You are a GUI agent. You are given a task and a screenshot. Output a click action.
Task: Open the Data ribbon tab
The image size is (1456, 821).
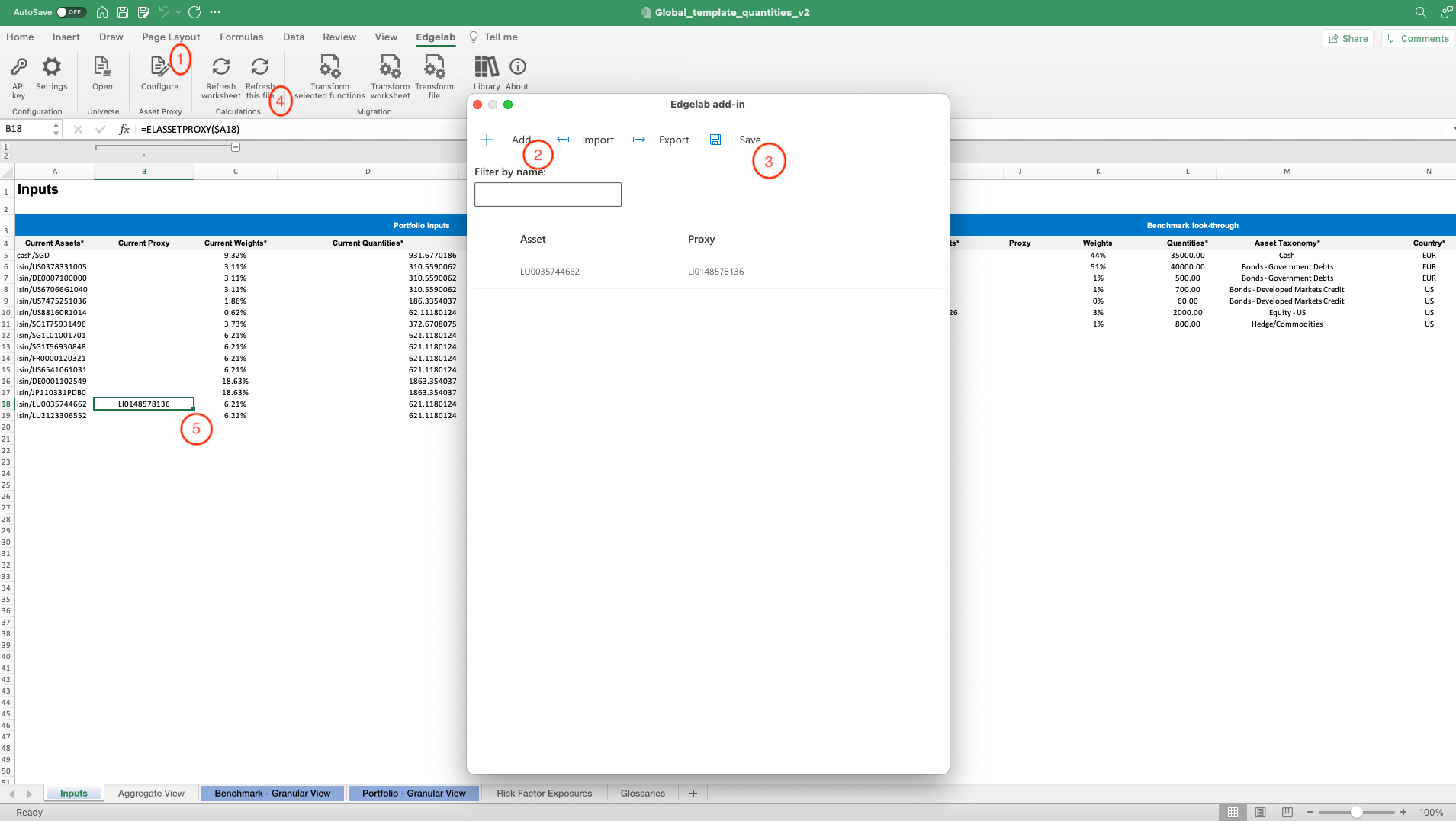coord(294,37)
